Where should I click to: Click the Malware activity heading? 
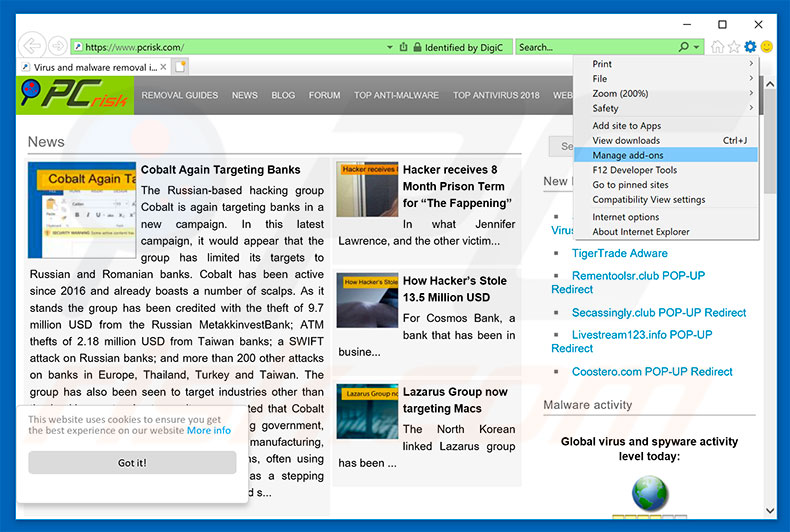587,405
